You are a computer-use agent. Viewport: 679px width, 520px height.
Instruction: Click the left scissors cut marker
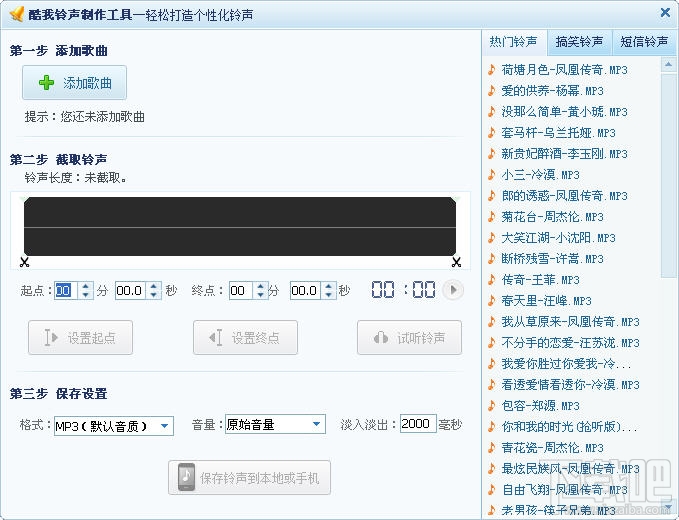tap(24, 262)
